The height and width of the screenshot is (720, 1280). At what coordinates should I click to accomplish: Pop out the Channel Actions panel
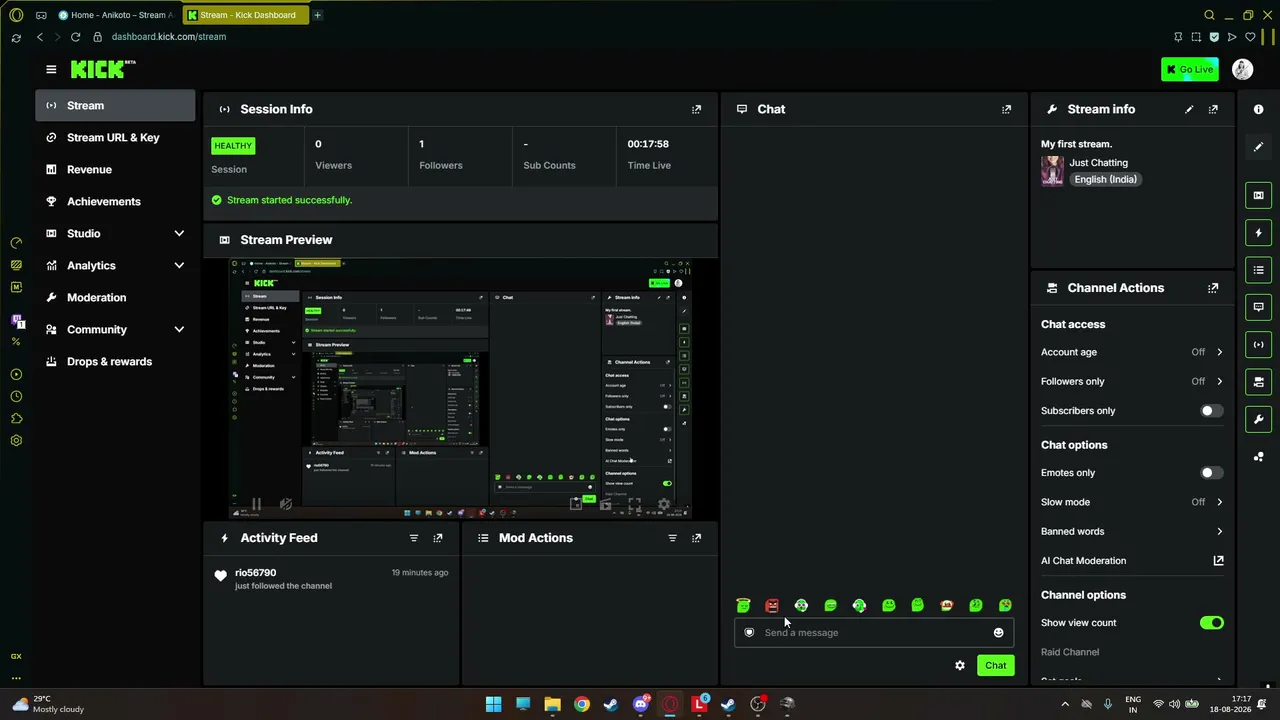[x=1213, y=288]
